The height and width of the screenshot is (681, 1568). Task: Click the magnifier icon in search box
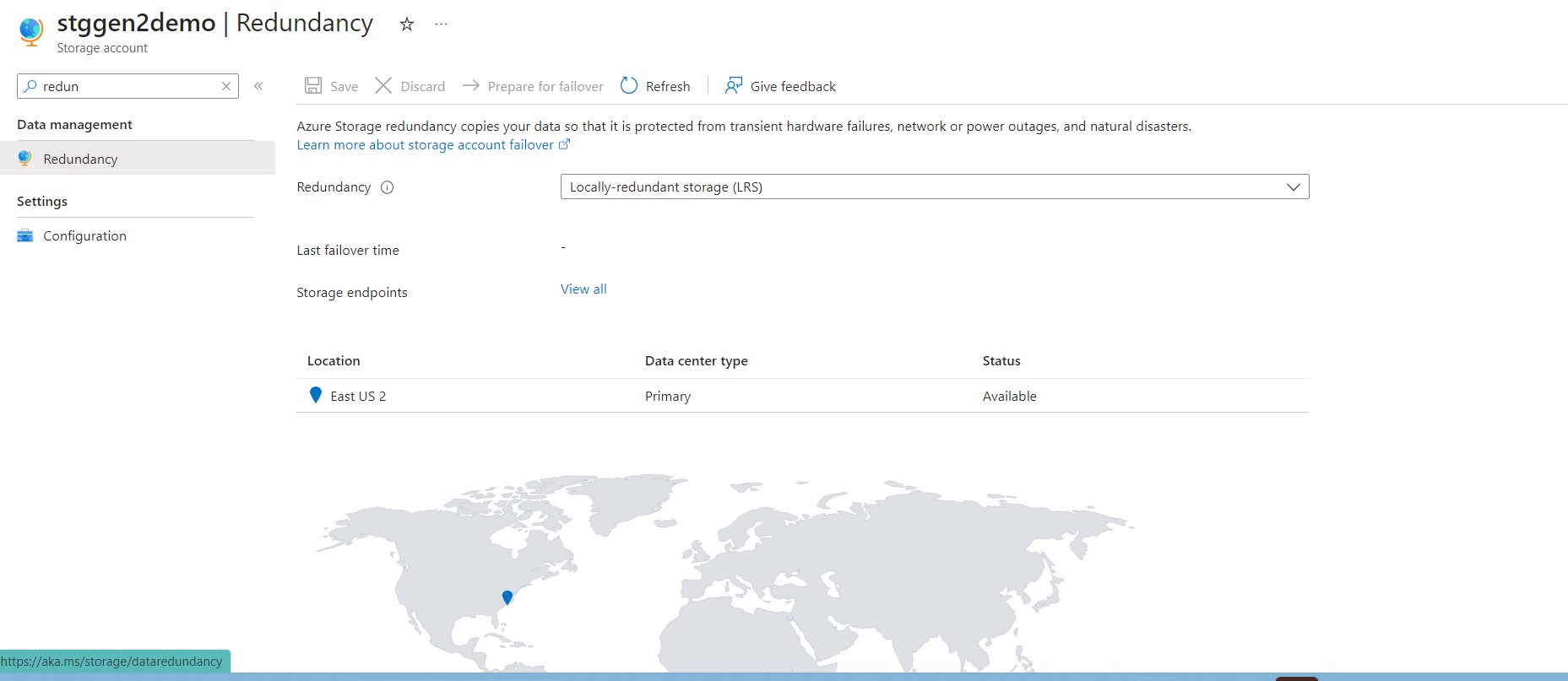click(30, 86)
